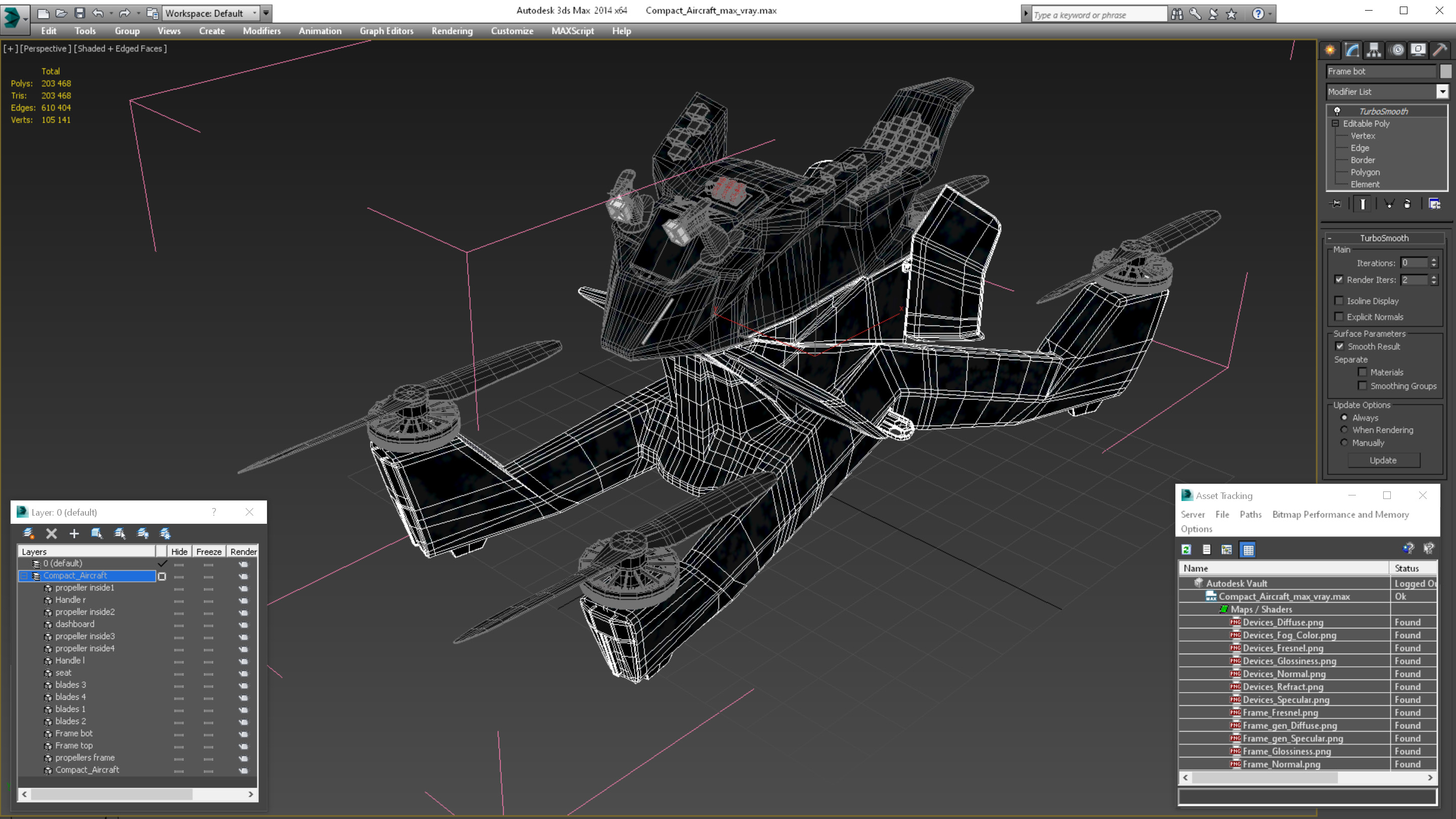Click Table View icon in Asset Tracking
Viewport: 1456px width, 819px height.
click(x=1248, y=550)
